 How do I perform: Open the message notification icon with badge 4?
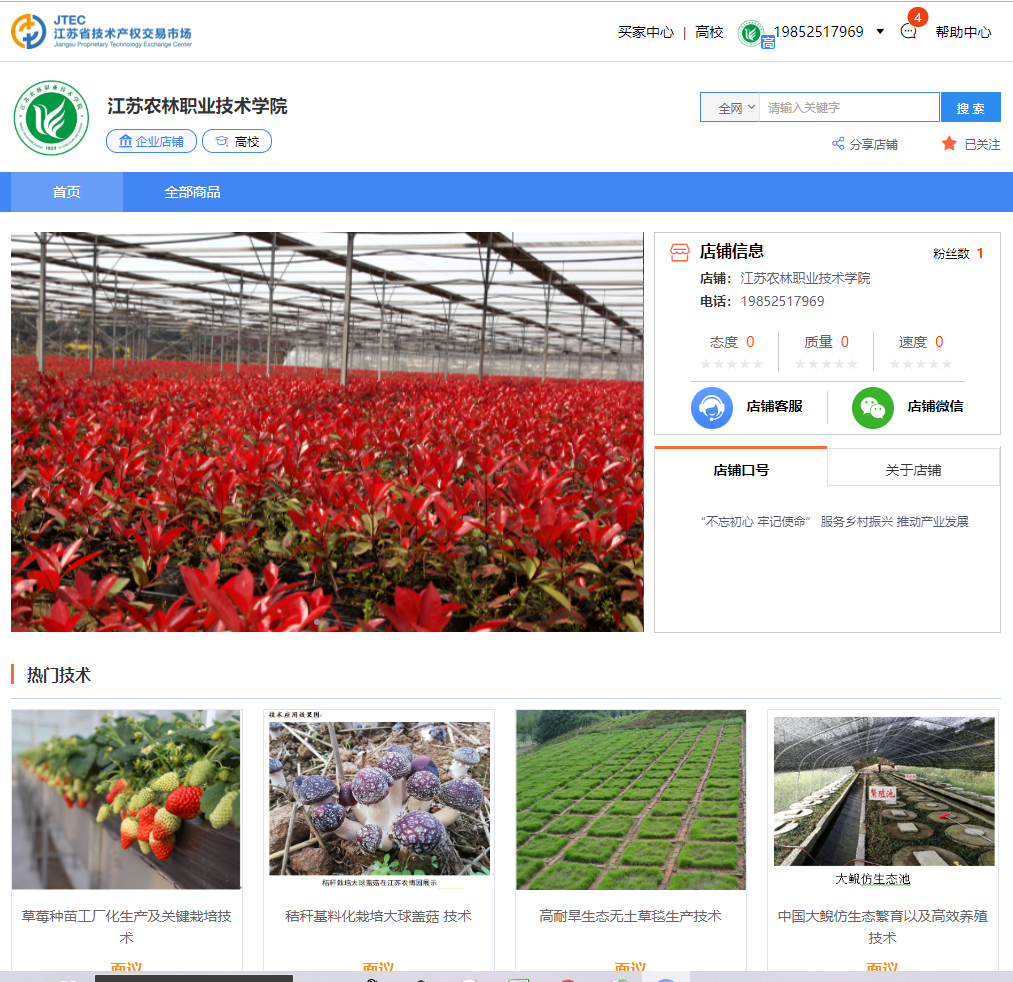[x=908, y=31]
